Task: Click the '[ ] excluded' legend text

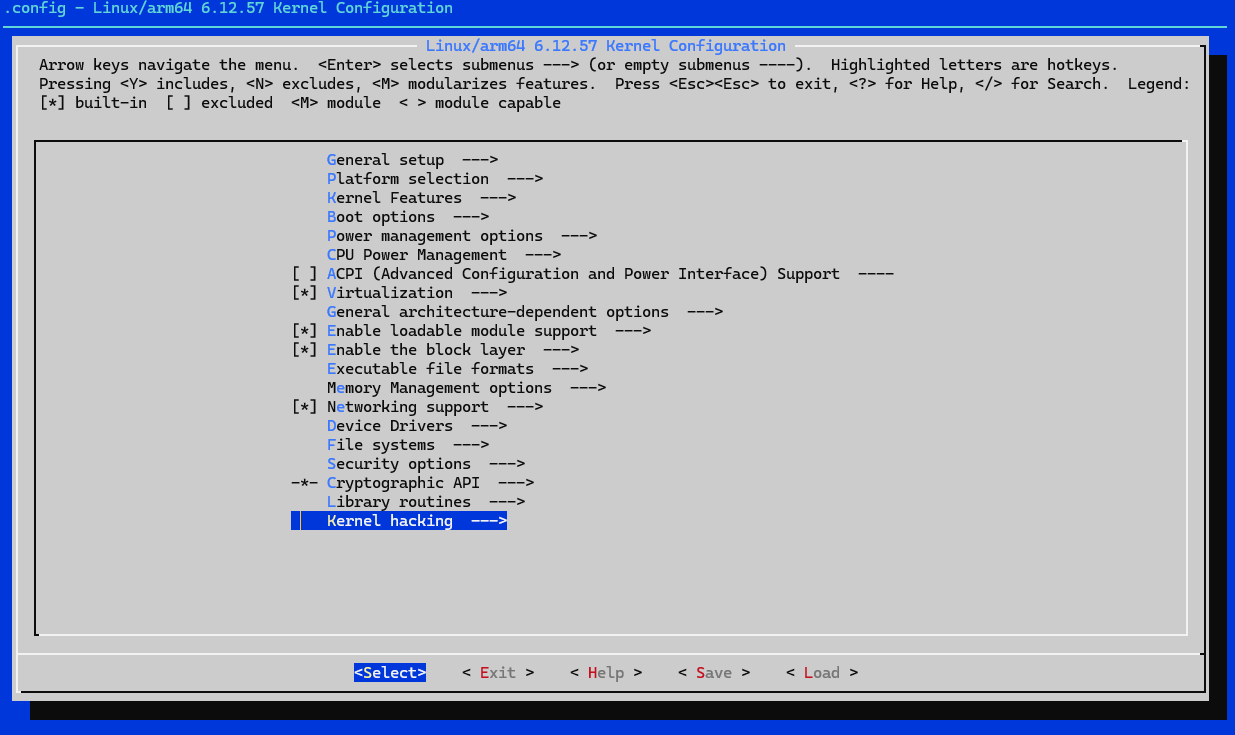Action: click(219, 103)
